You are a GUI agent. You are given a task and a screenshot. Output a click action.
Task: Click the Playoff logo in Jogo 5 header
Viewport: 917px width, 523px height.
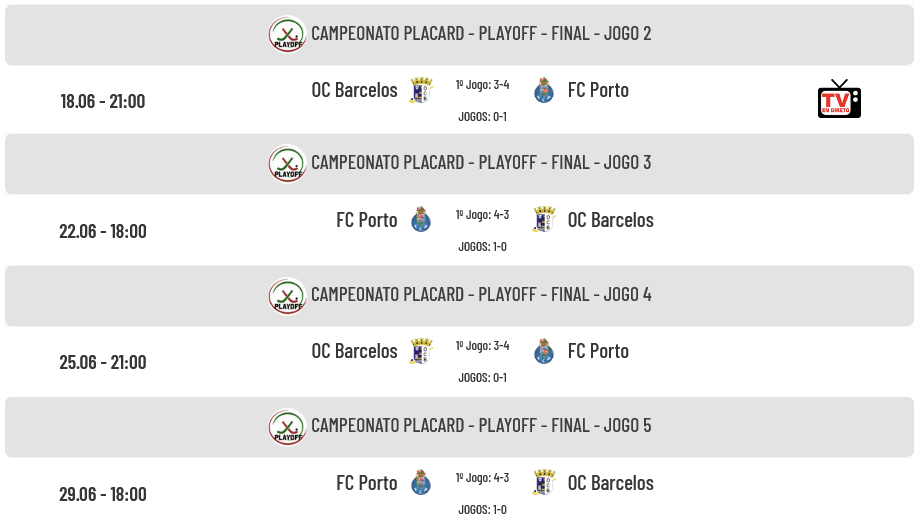pyautogui.click(x=287, y=426)
